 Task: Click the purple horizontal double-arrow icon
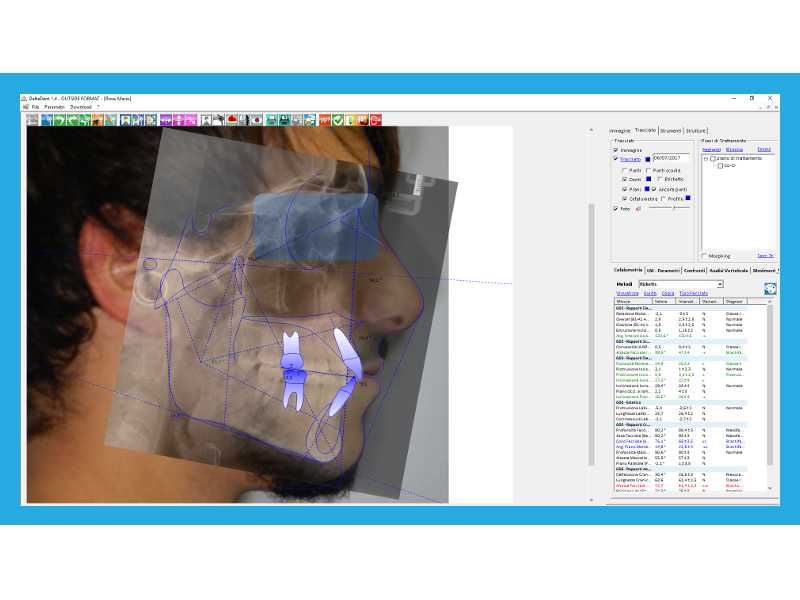pyautogui.click(x=165, y=120)
